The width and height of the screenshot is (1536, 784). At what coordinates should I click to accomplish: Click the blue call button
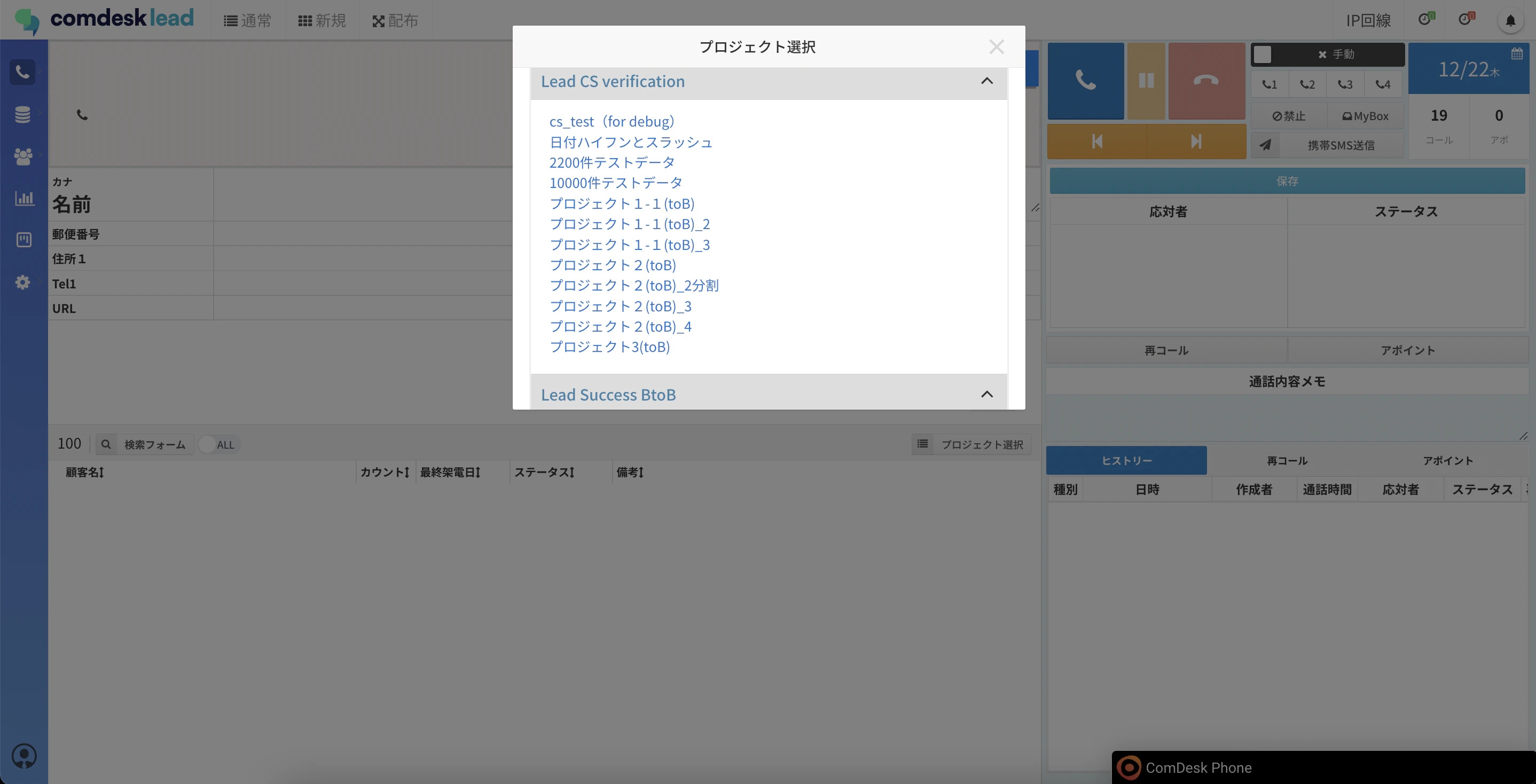coord(1085,81)
